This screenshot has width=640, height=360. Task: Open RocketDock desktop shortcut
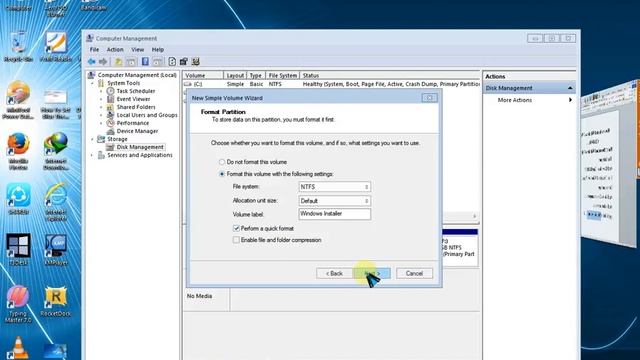tap(56, 301)
